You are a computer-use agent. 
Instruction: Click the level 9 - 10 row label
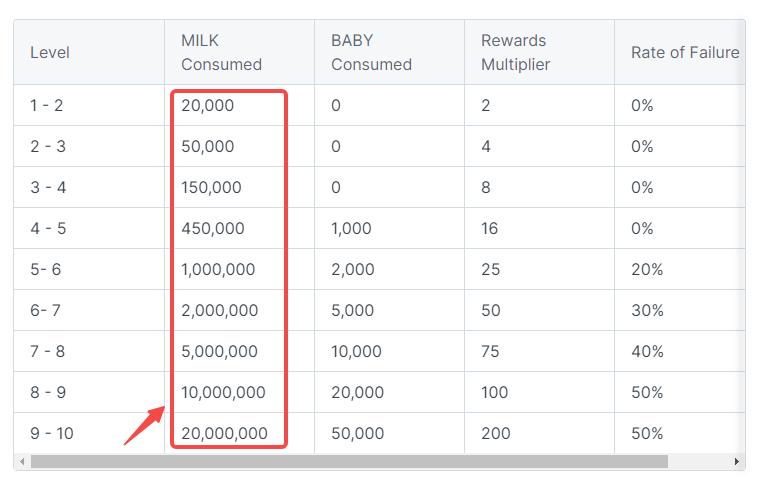tap(52, 433)
